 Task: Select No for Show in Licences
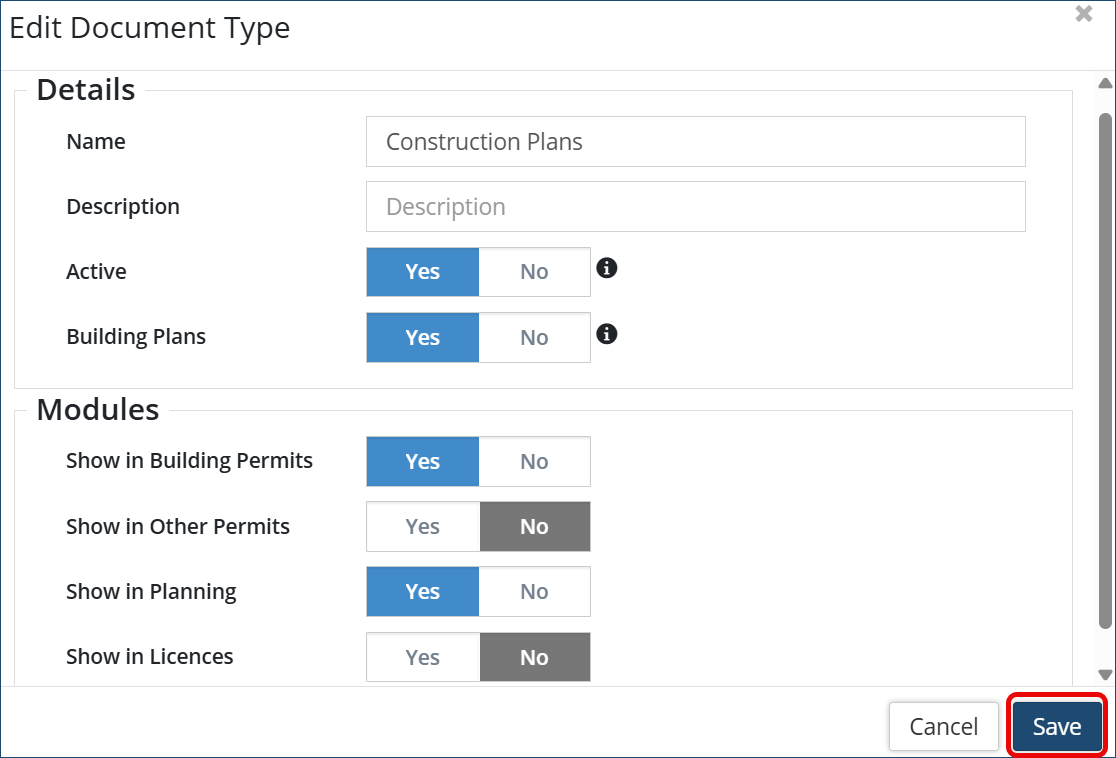pyautogui.click(x=534, y=657)
